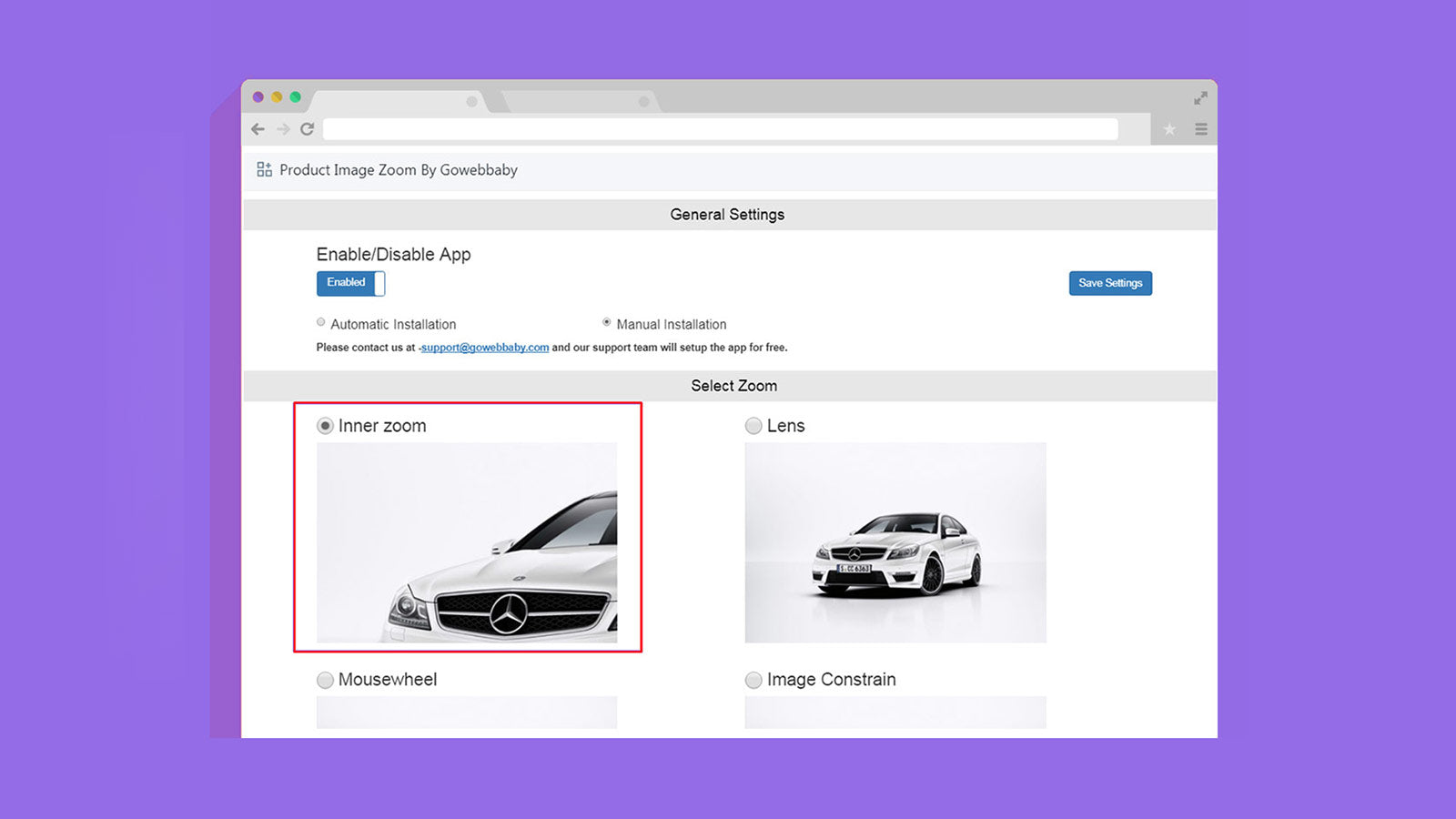Click the Lens car preview image
This screenshot has height=819, width=1456.
click(895, 544)
